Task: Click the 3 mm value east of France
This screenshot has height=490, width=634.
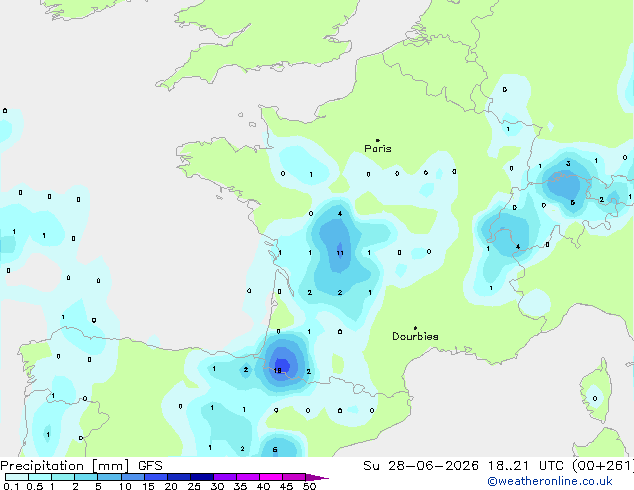Action: (x=568, y=163)
